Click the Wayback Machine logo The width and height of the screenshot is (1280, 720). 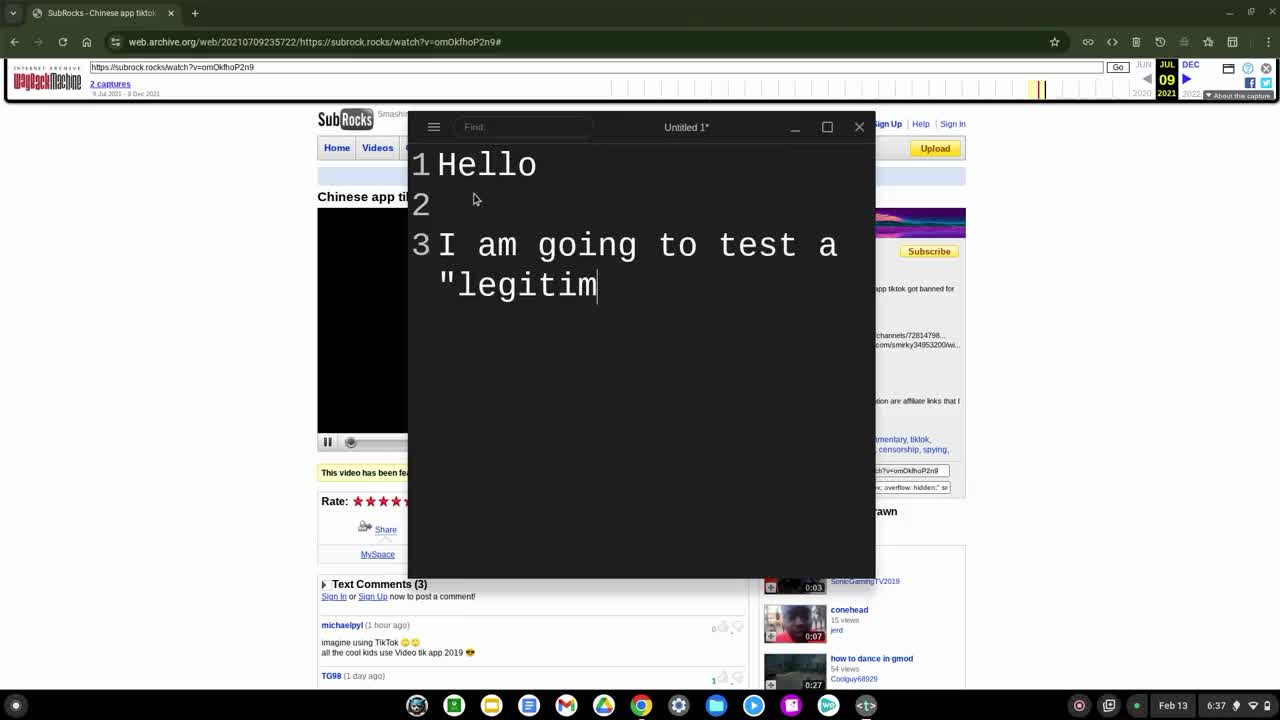point(47,80)
